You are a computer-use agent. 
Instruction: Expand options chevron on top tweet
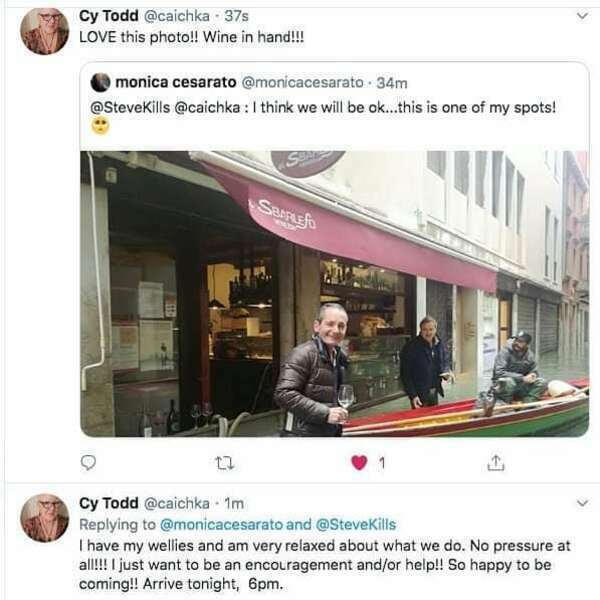click(582, 16)
